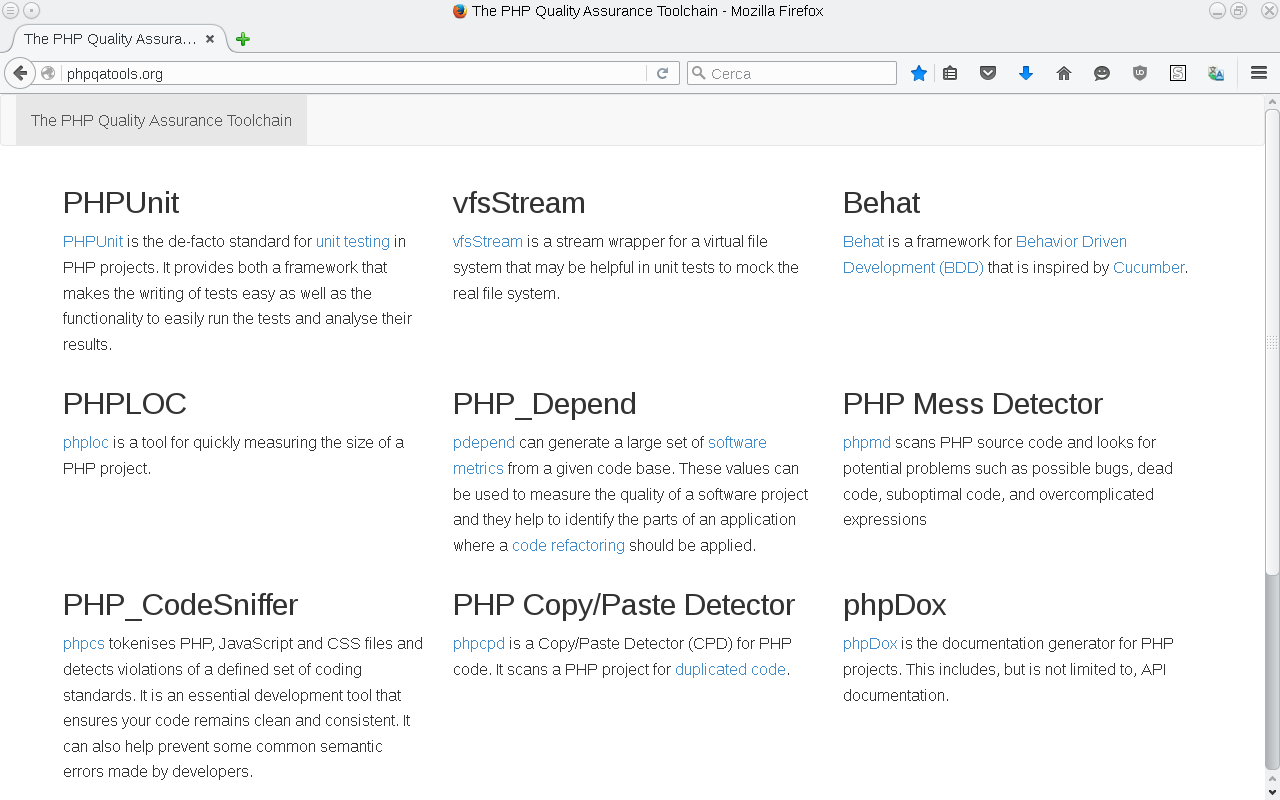Open the vfsStream link
This screenshot has height=800, width=1280.
(x=488, y=241)
